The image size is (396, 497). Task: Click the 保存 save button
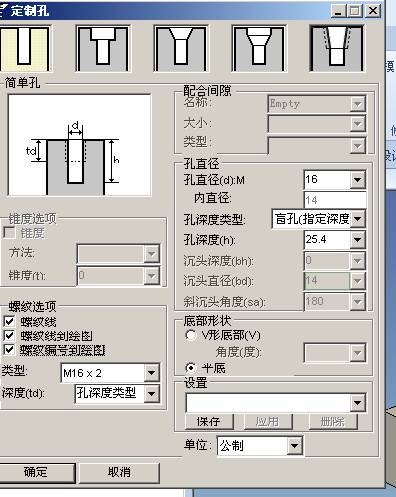[209, 422]
